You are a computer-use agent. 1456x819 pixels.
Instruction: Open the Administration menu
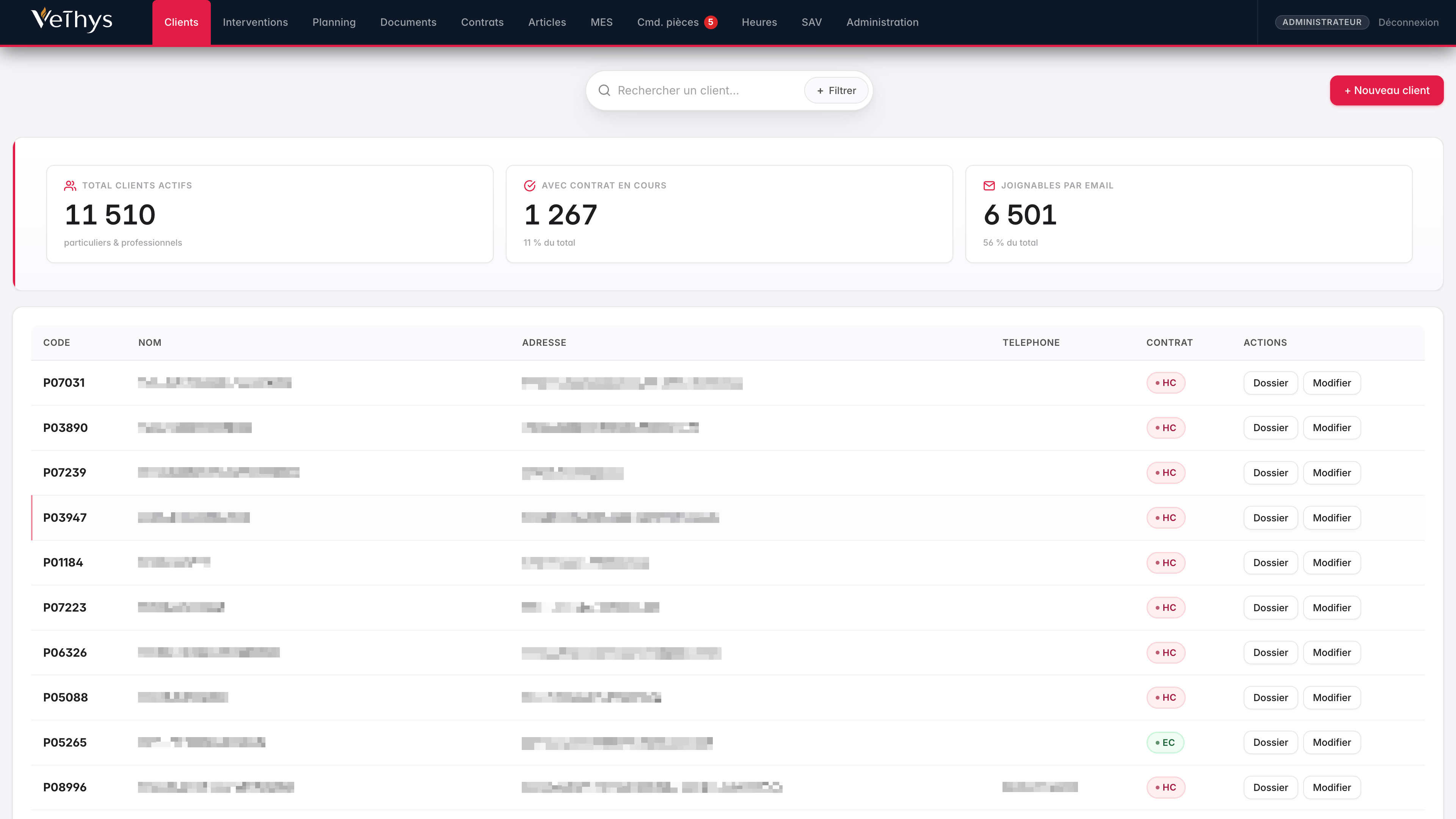[x=882, y=22]
